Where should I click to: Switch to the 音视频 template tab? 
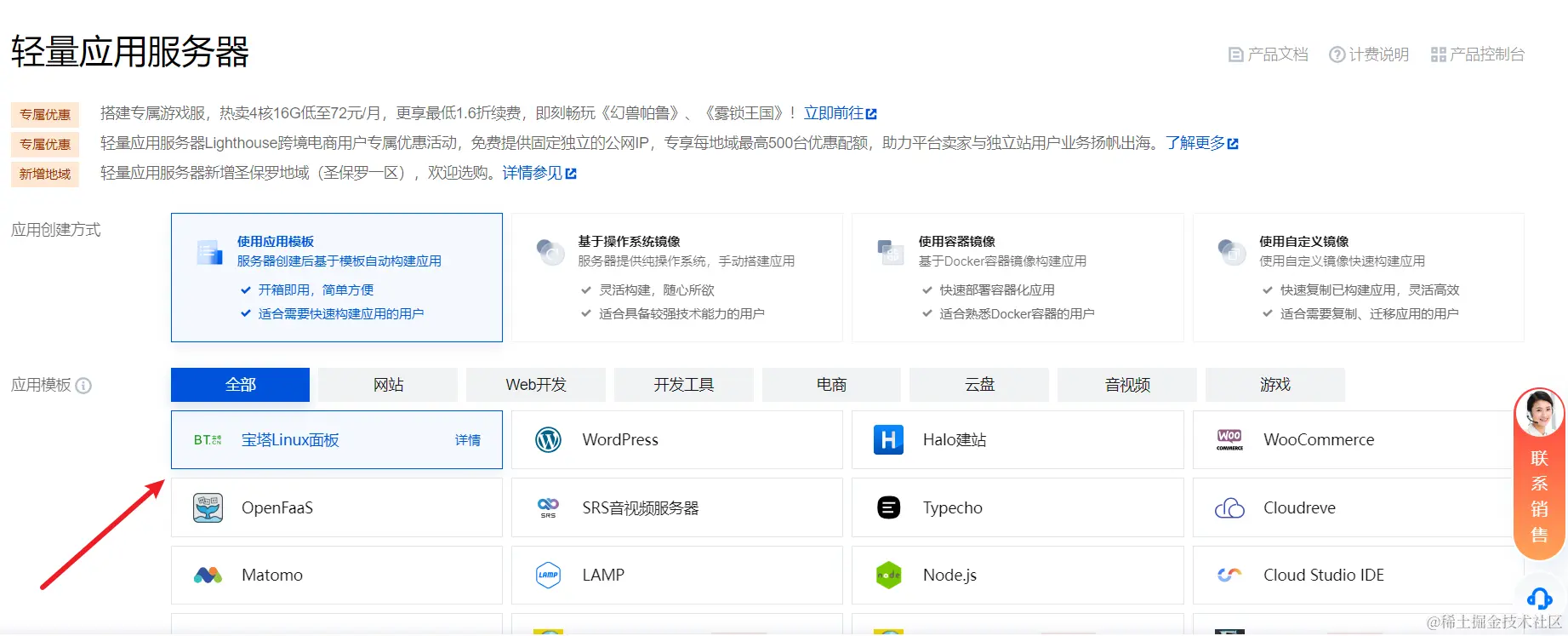click(1127, 385)
